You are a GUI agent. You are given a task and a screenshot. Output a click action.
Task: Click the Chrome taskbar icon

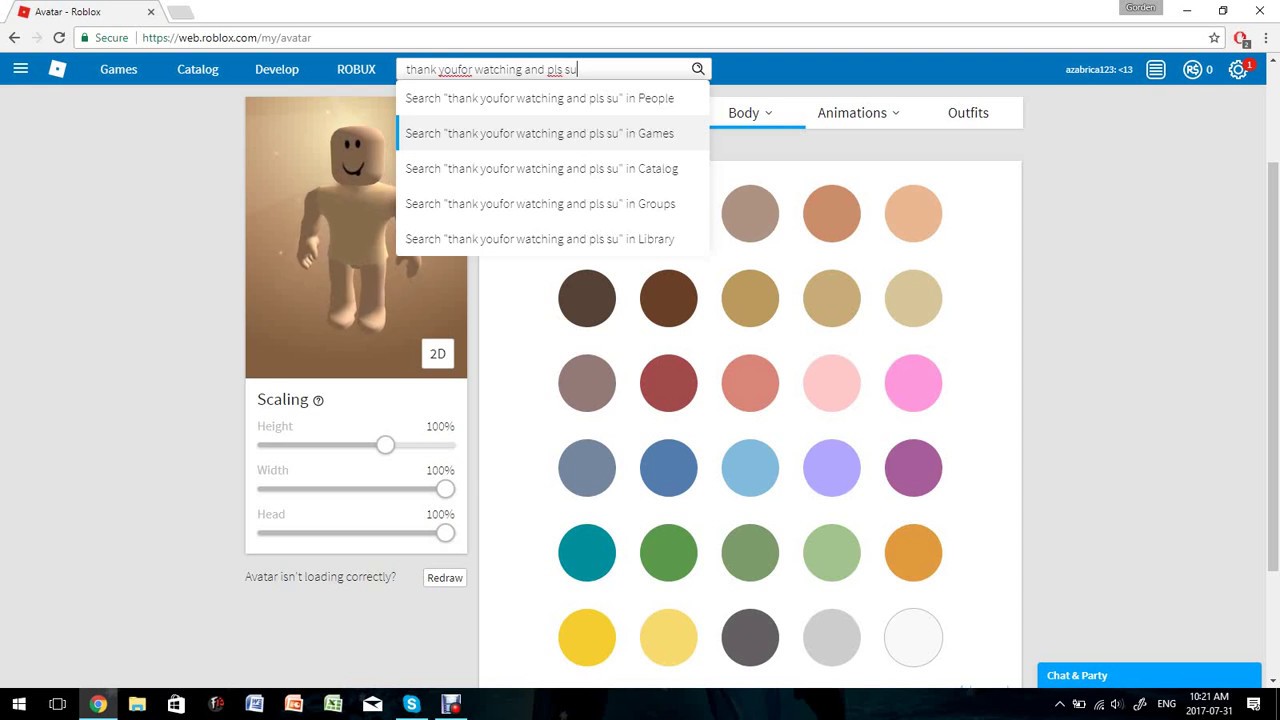(x=98, y=704)
